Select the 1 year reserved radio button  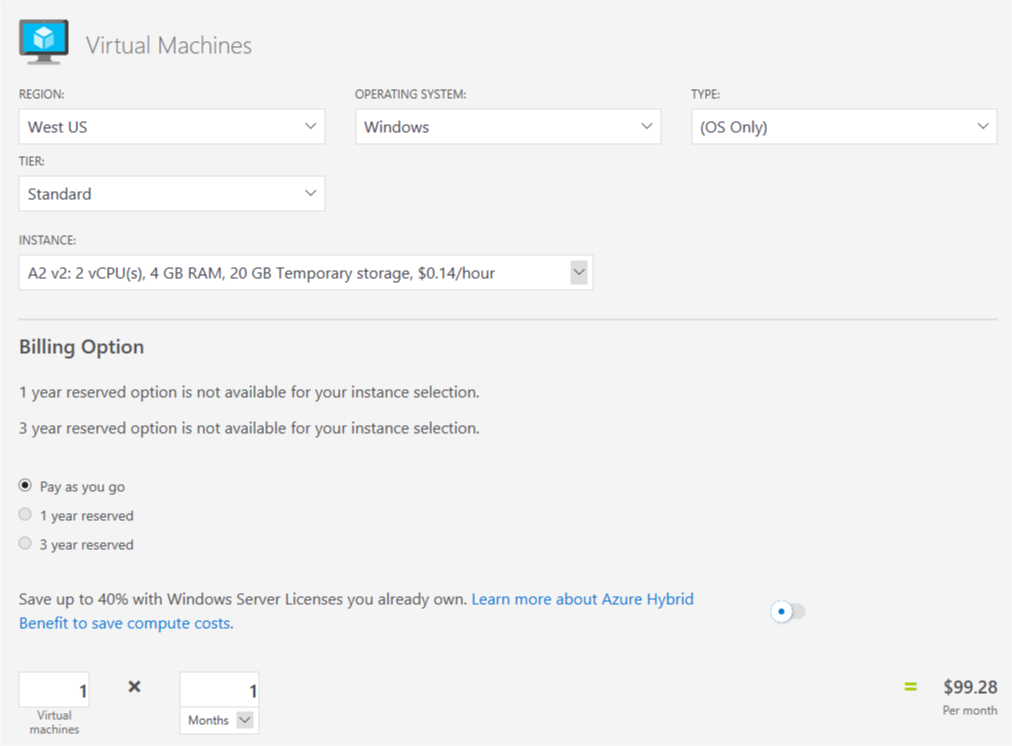25,514
